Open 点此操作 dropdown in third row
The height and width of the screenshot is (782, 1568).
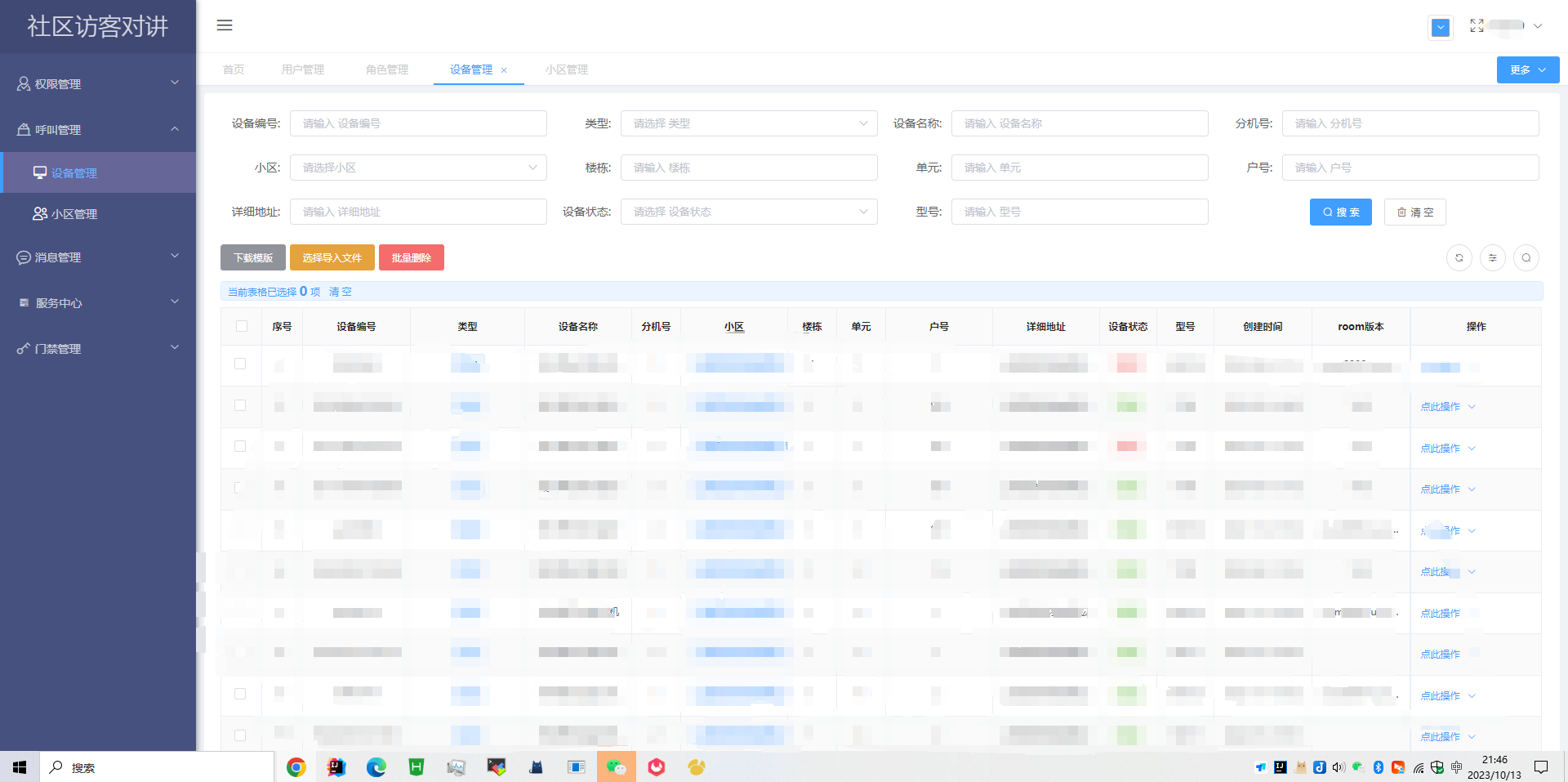coord(1448,449)
